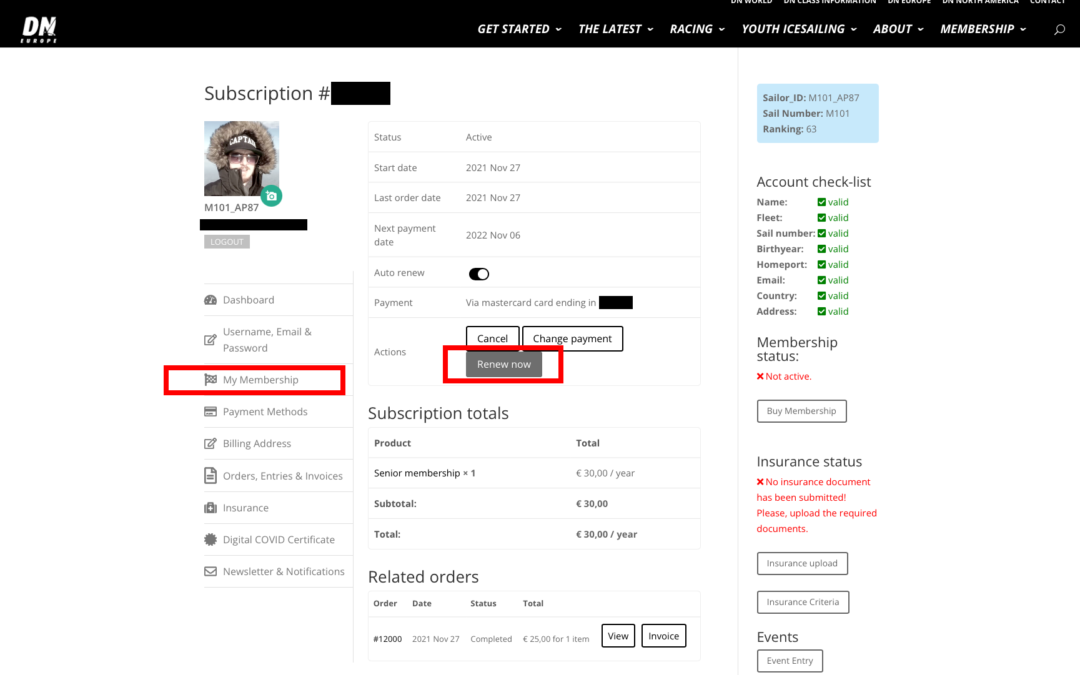Select My Membership in the sidebar
Screen dimensions: 1080x675
point(260,380)
